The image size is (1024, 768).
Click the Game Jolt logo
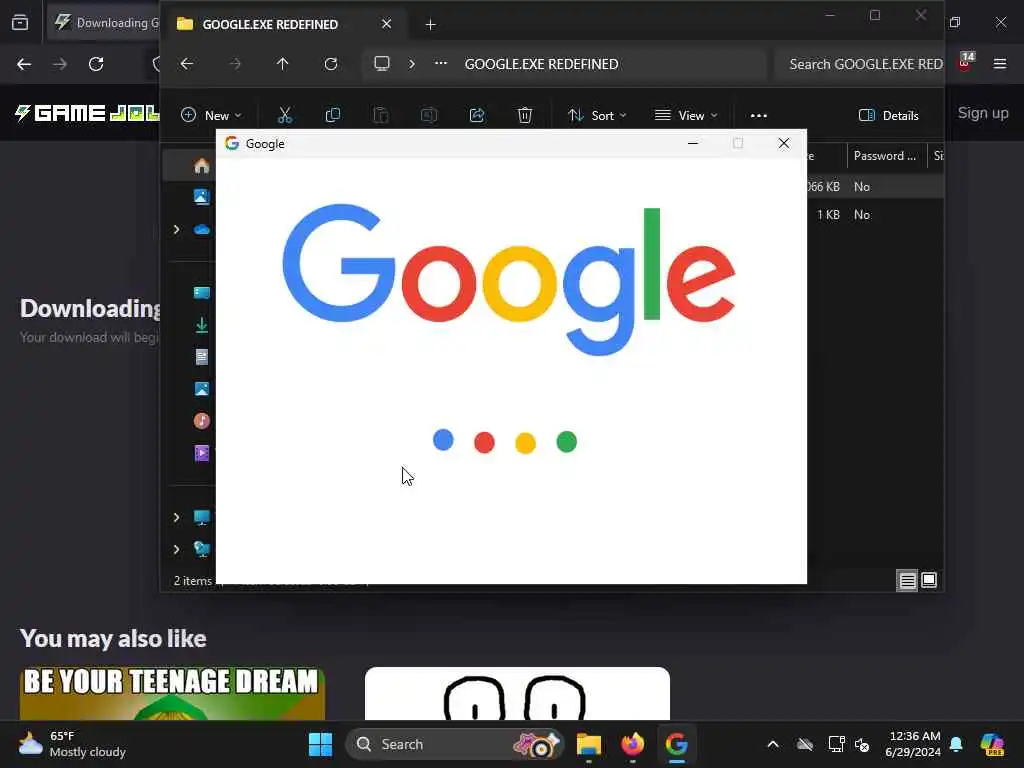87,113
